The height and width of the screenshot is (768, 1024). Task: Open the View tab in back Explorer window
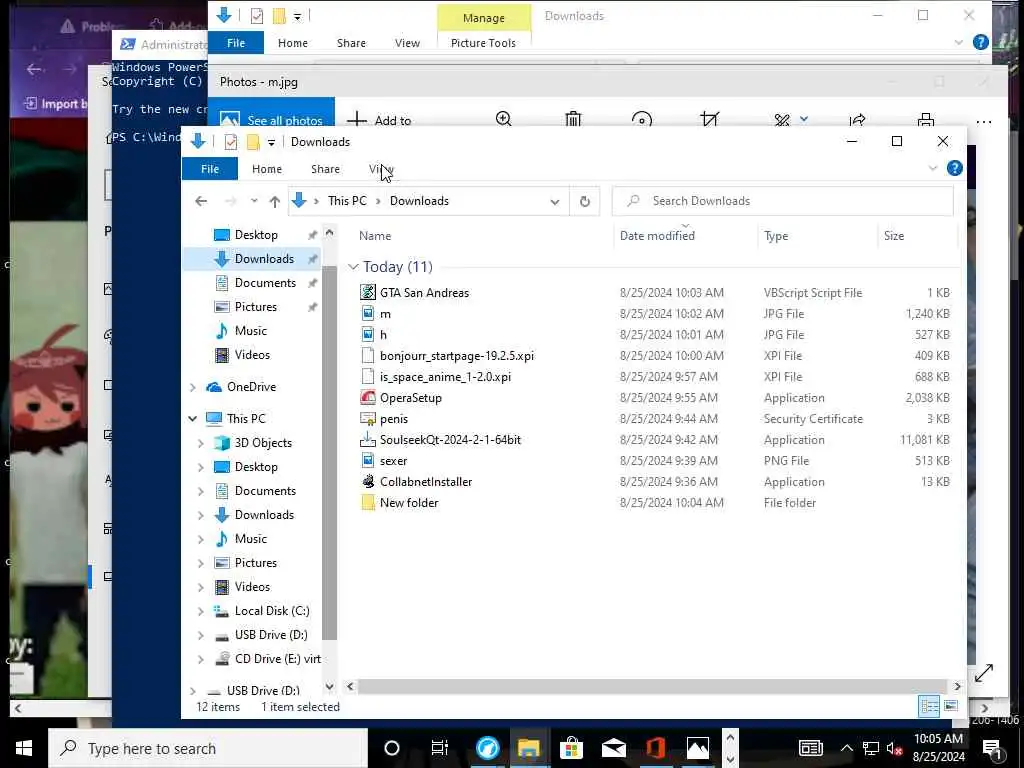point(407,43)
